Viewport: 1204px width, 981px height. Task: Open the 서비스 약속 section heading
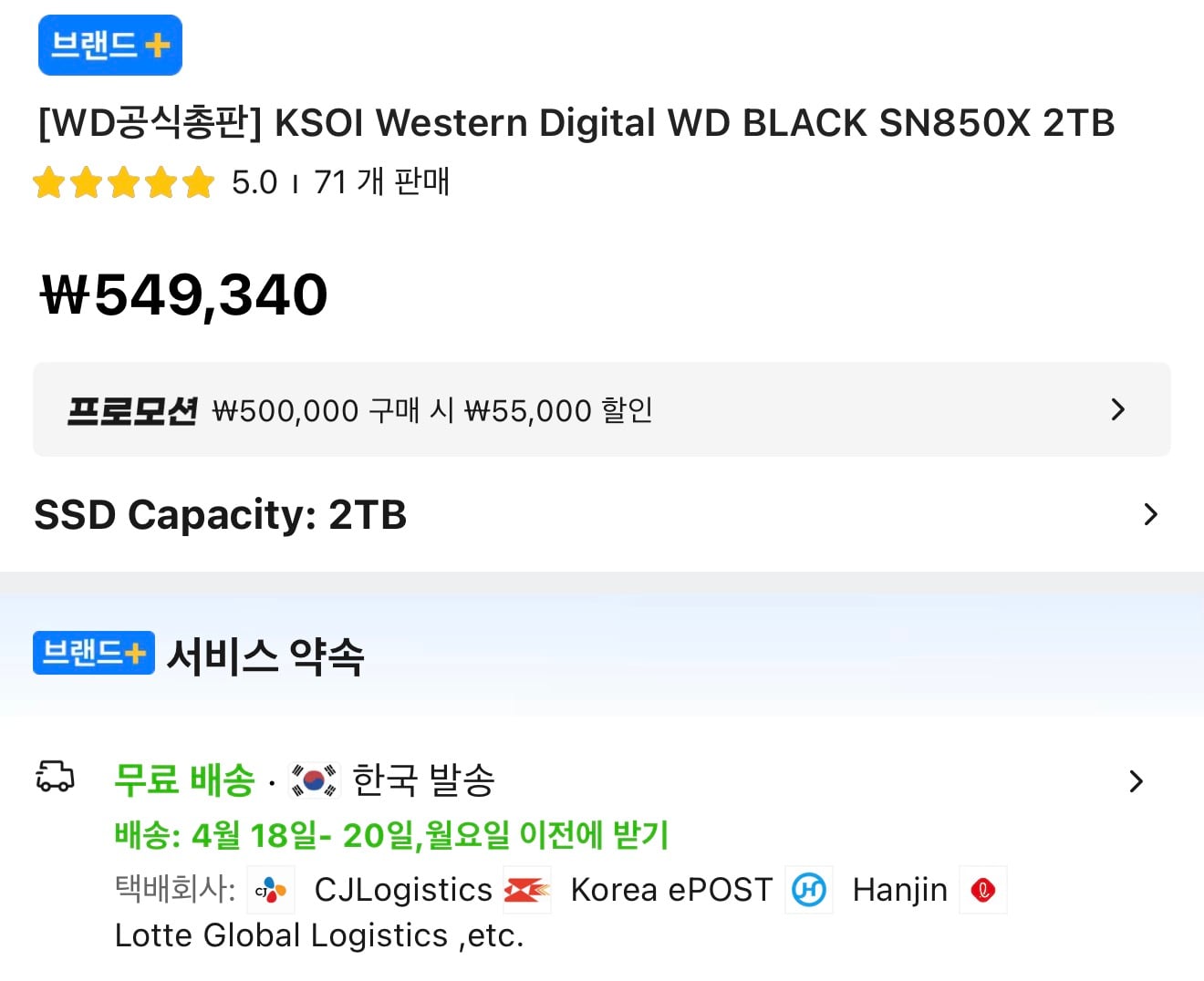265,655
